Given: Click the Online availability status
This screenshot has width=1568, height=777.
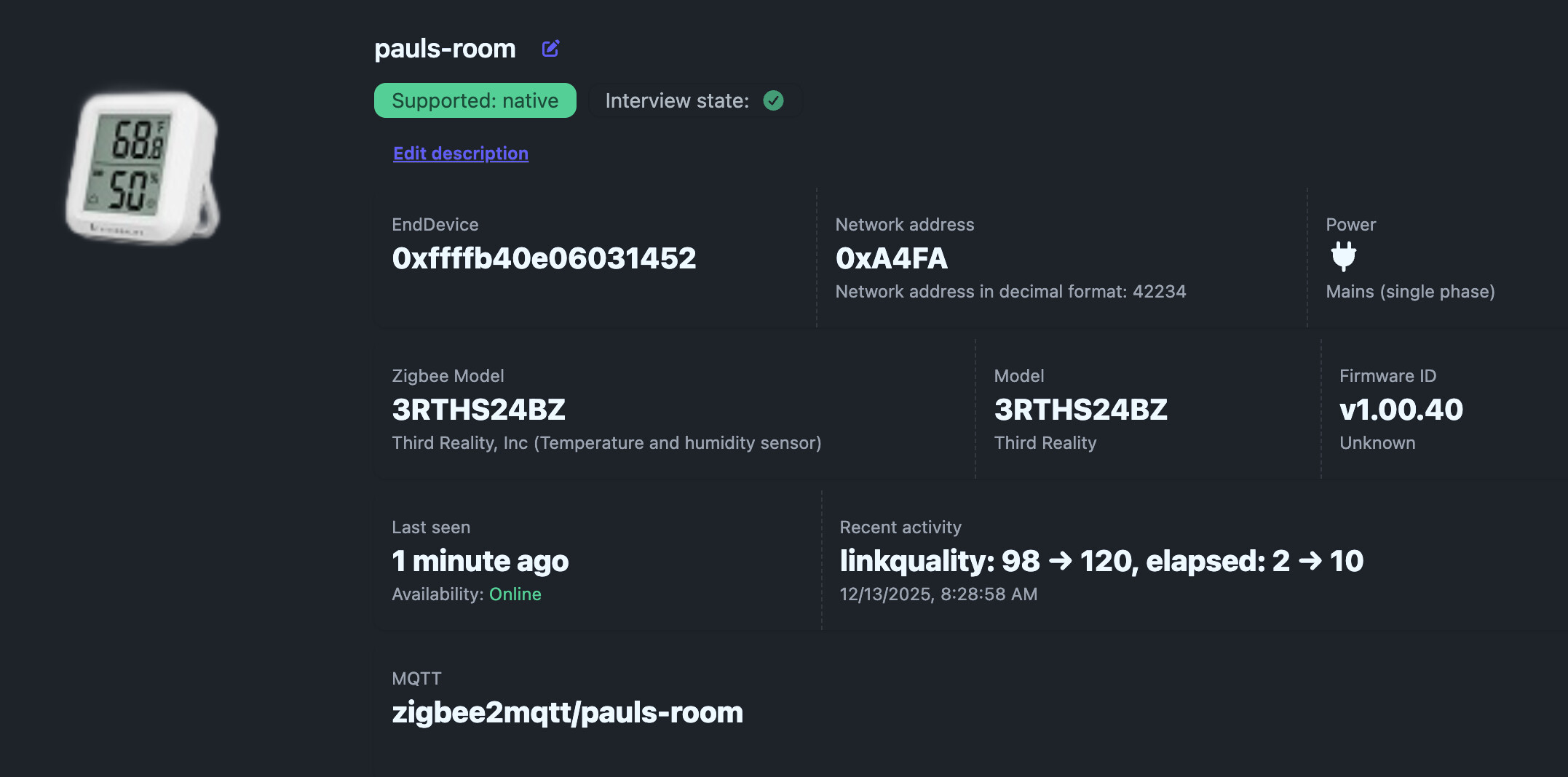Looking at the screenshot, I should [515, 594].
